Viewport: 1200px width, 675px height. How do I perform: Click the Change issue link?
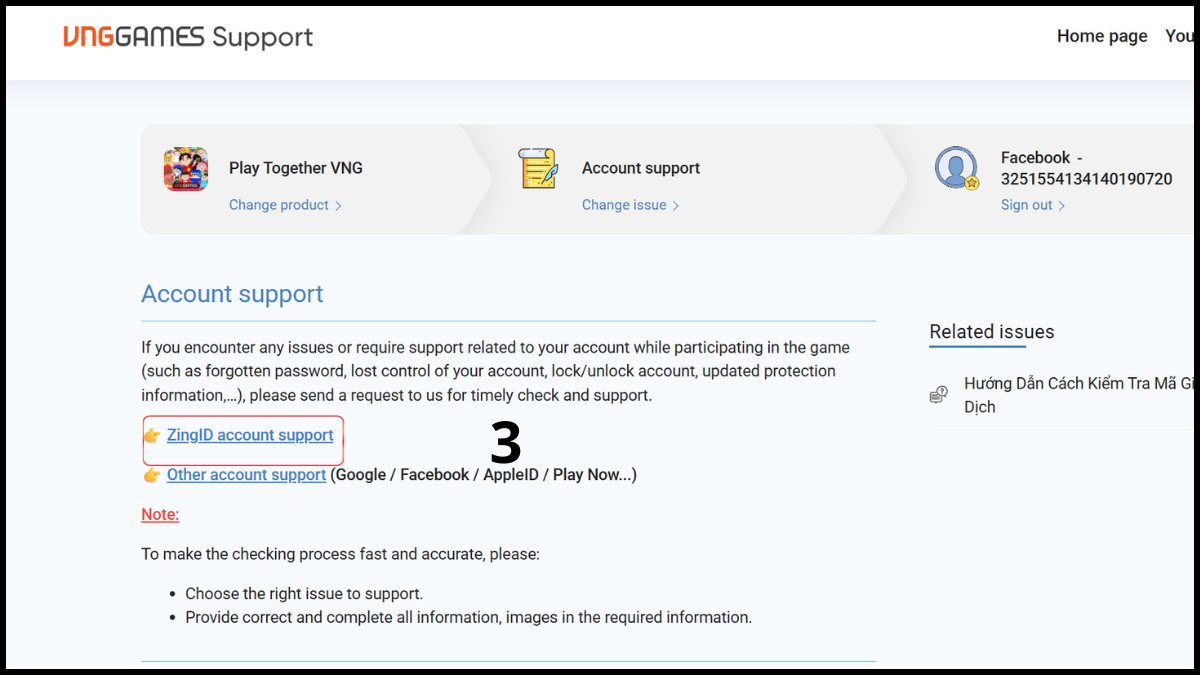[624, 205]
